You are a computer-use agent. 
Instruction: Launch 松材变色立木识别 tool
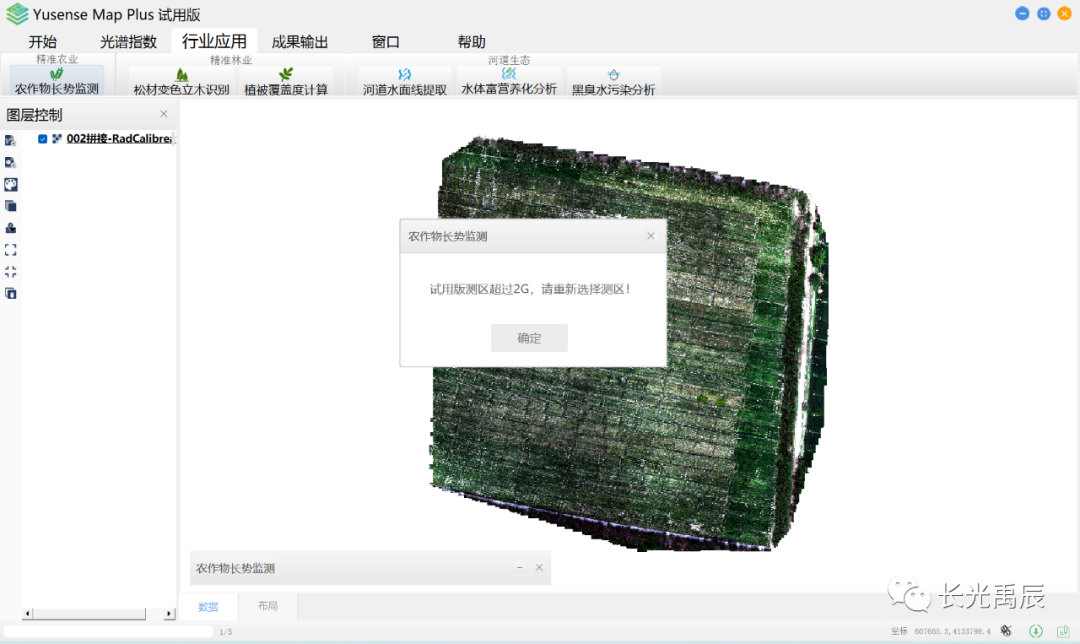[x=181, y=82]
